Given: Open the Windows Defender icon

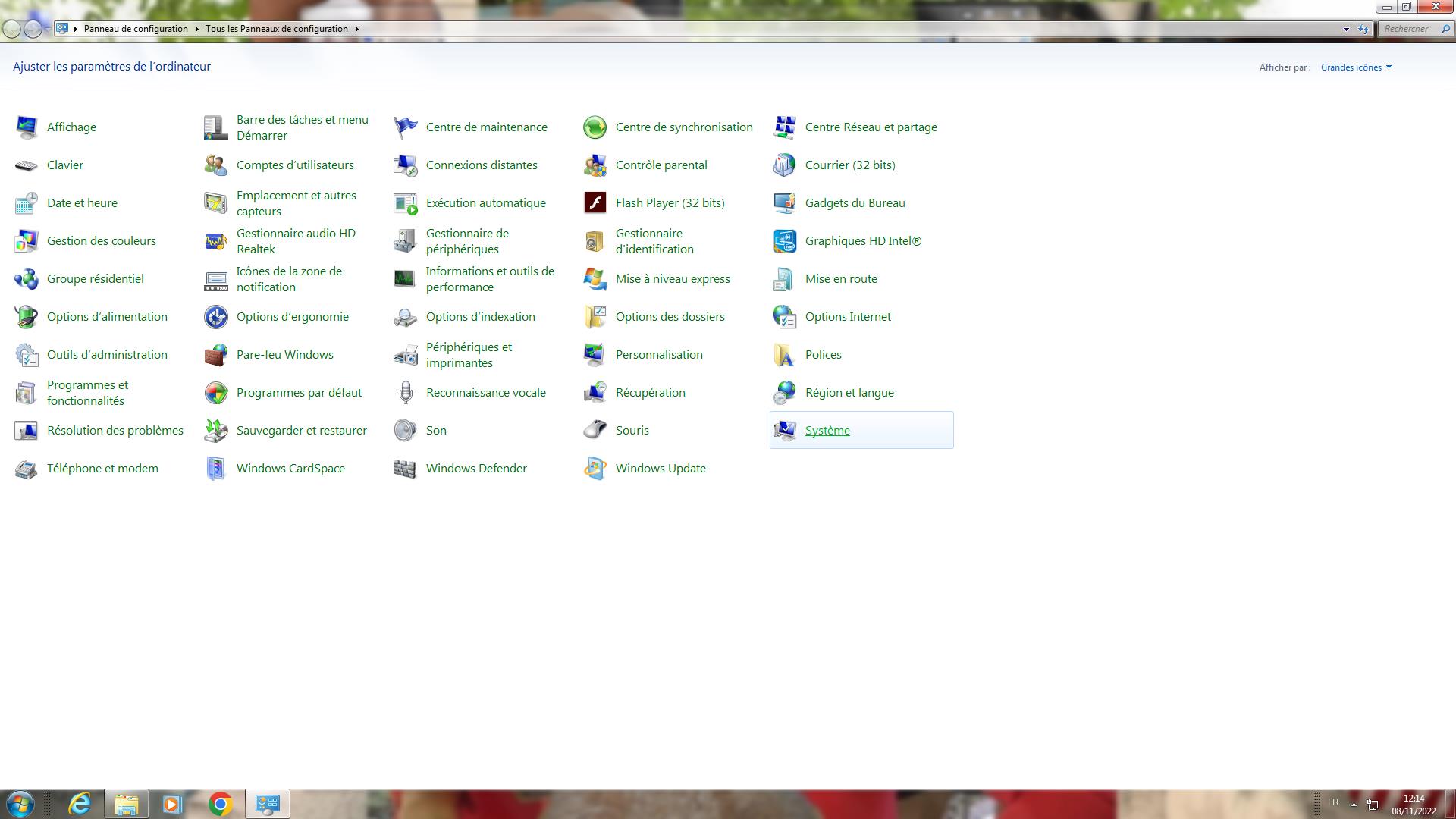Looking at the screenshot, I should [405, 469].
